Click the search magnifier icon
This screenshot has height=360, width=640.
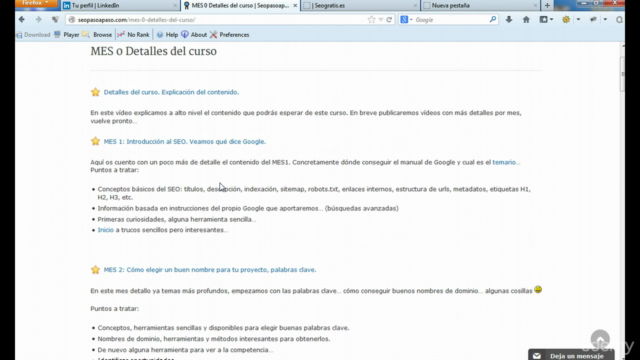(x=493, y=20)
